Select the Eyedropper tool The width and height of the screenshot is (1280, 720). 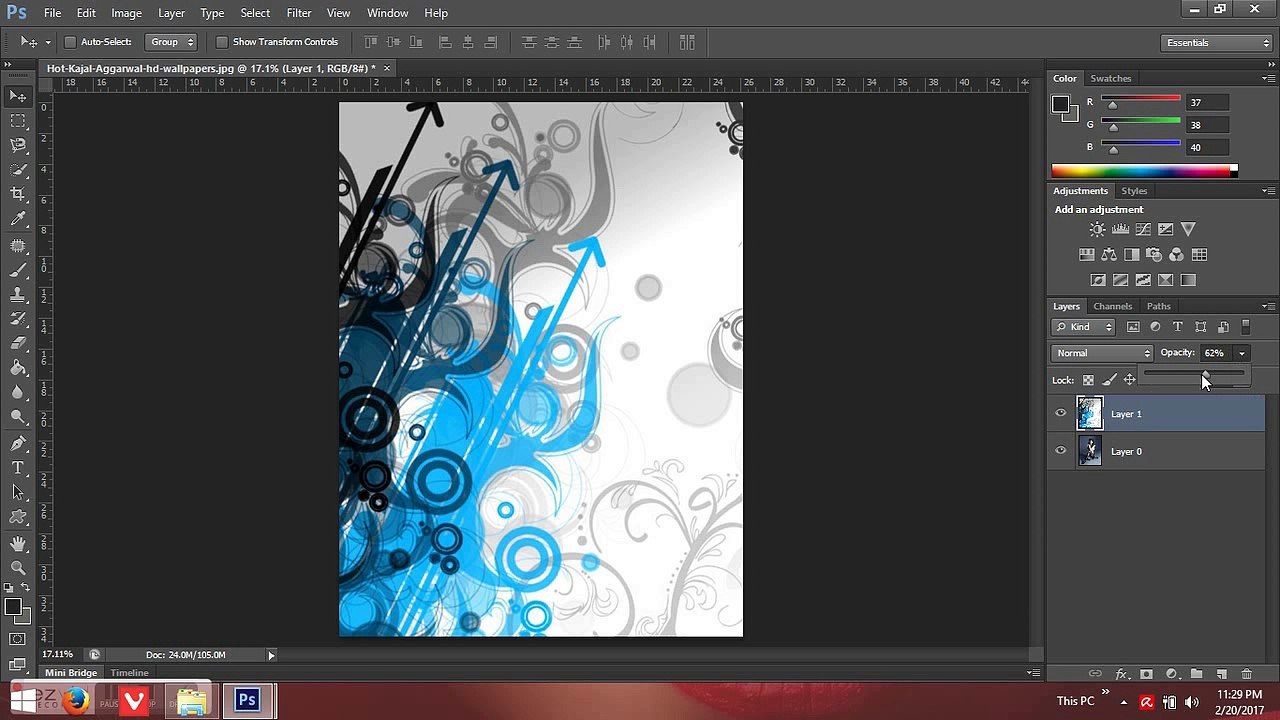point(18,219)
